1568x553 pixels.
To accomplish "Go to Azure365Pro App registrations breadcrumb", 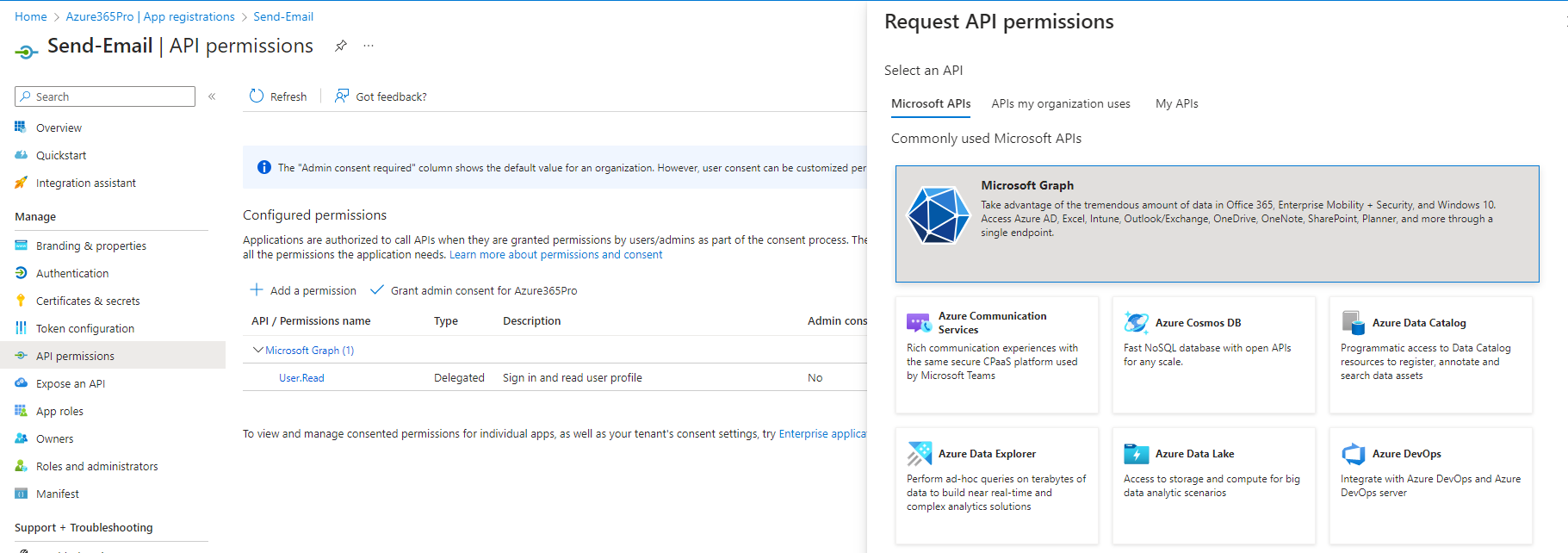I will 150,16.
